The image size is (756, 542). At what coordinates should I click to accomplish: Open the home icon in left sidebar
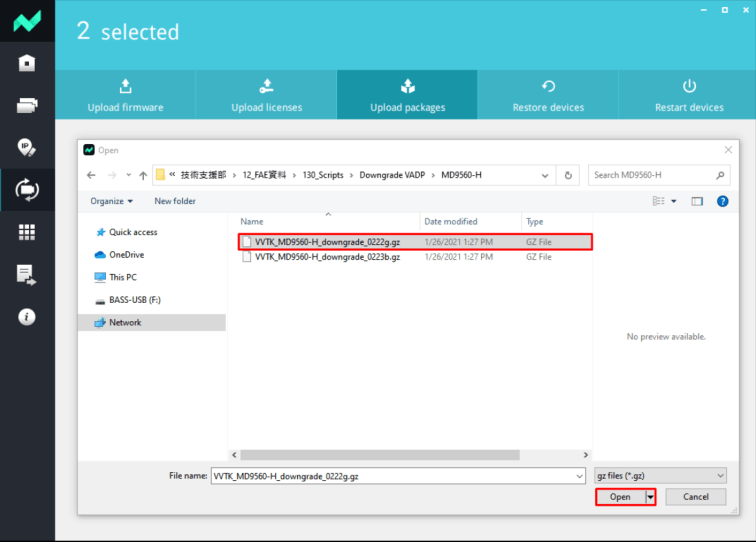coord(27,63)
